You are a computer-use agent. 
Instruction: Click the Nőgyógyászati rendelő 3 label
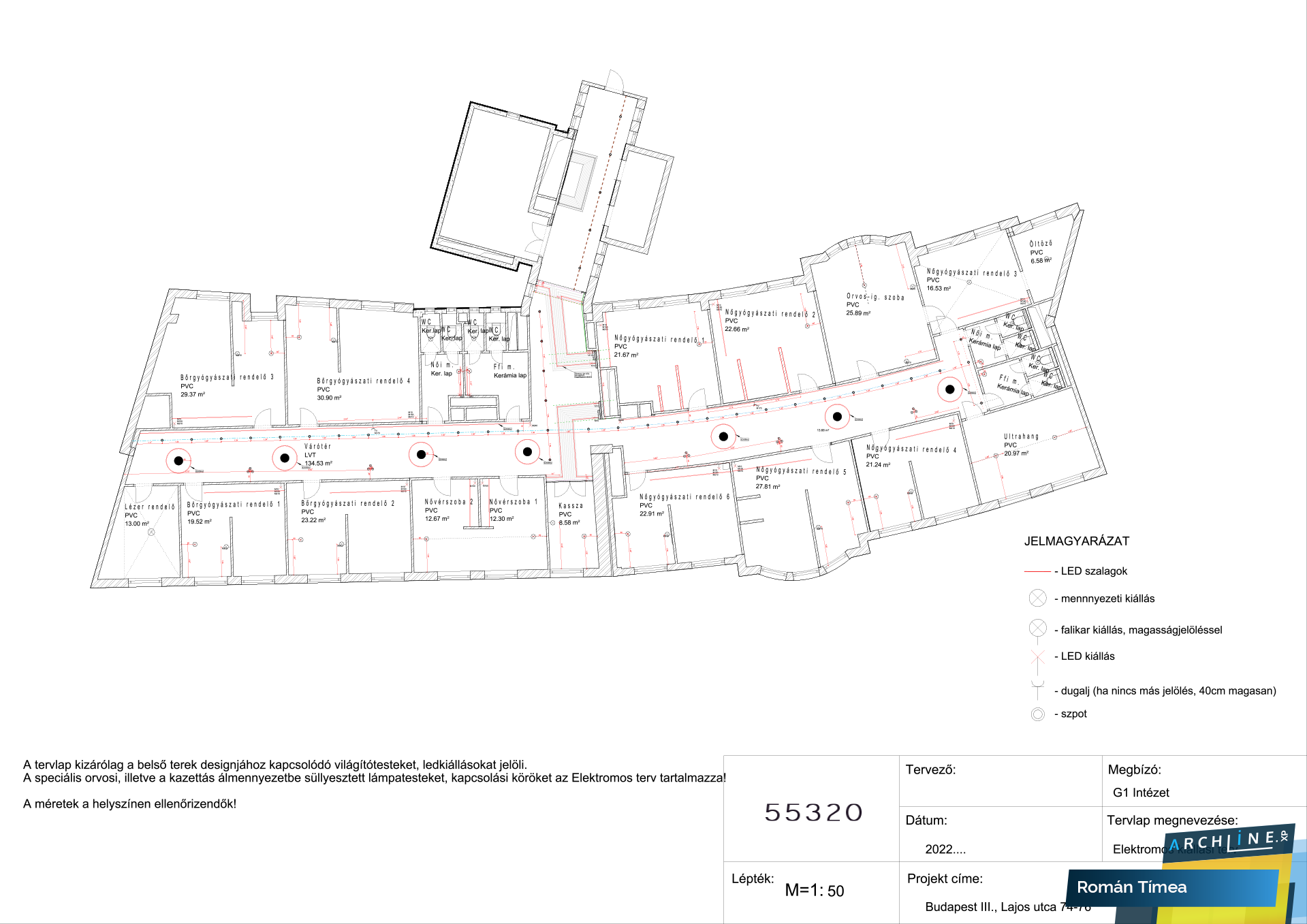pos(971,272)
